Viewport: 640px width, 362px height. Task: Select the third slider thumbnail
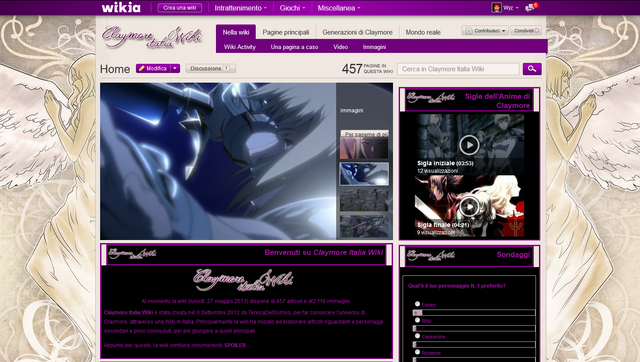(364, 200)
